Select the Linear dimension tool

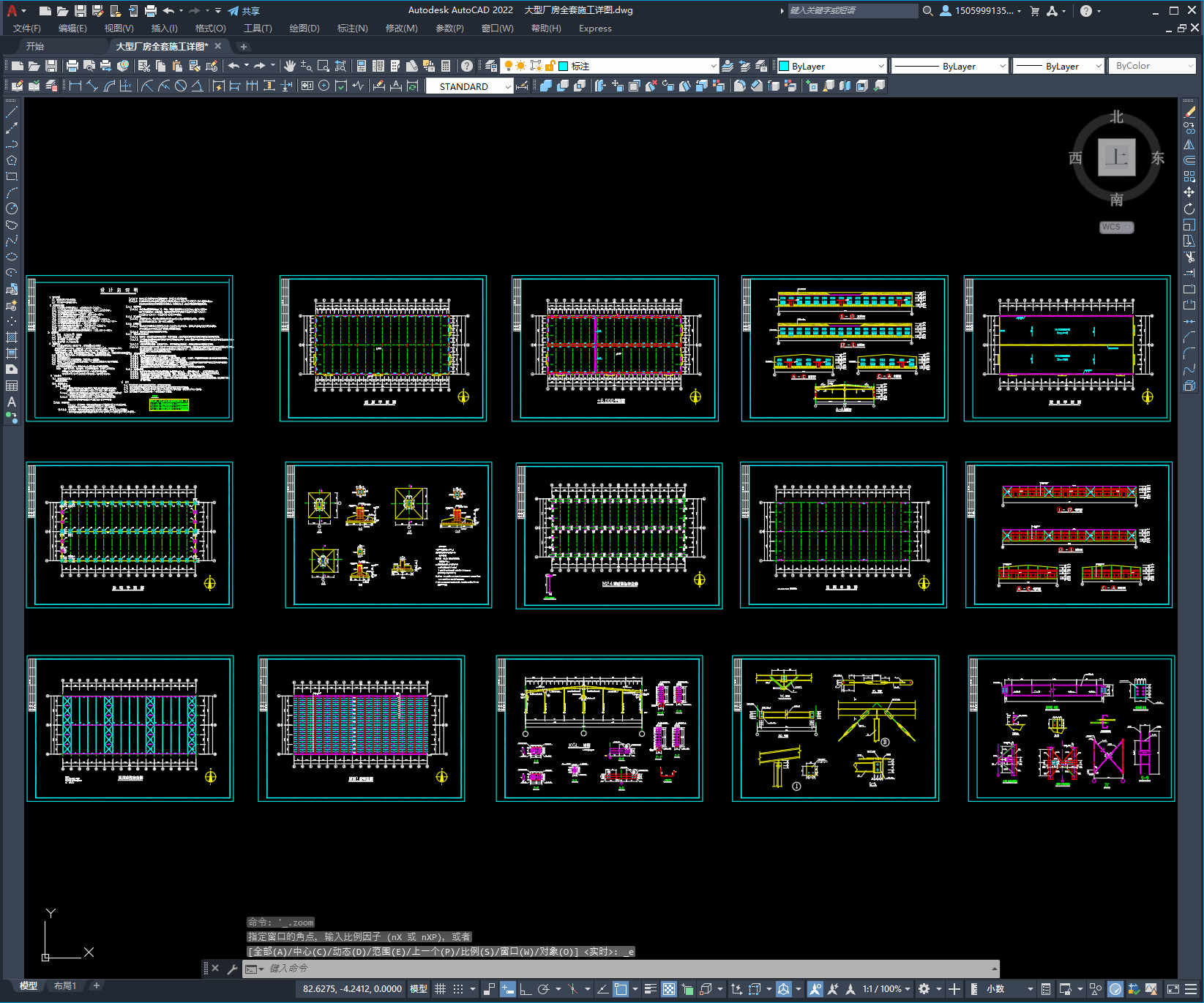[x=75, y=86]
